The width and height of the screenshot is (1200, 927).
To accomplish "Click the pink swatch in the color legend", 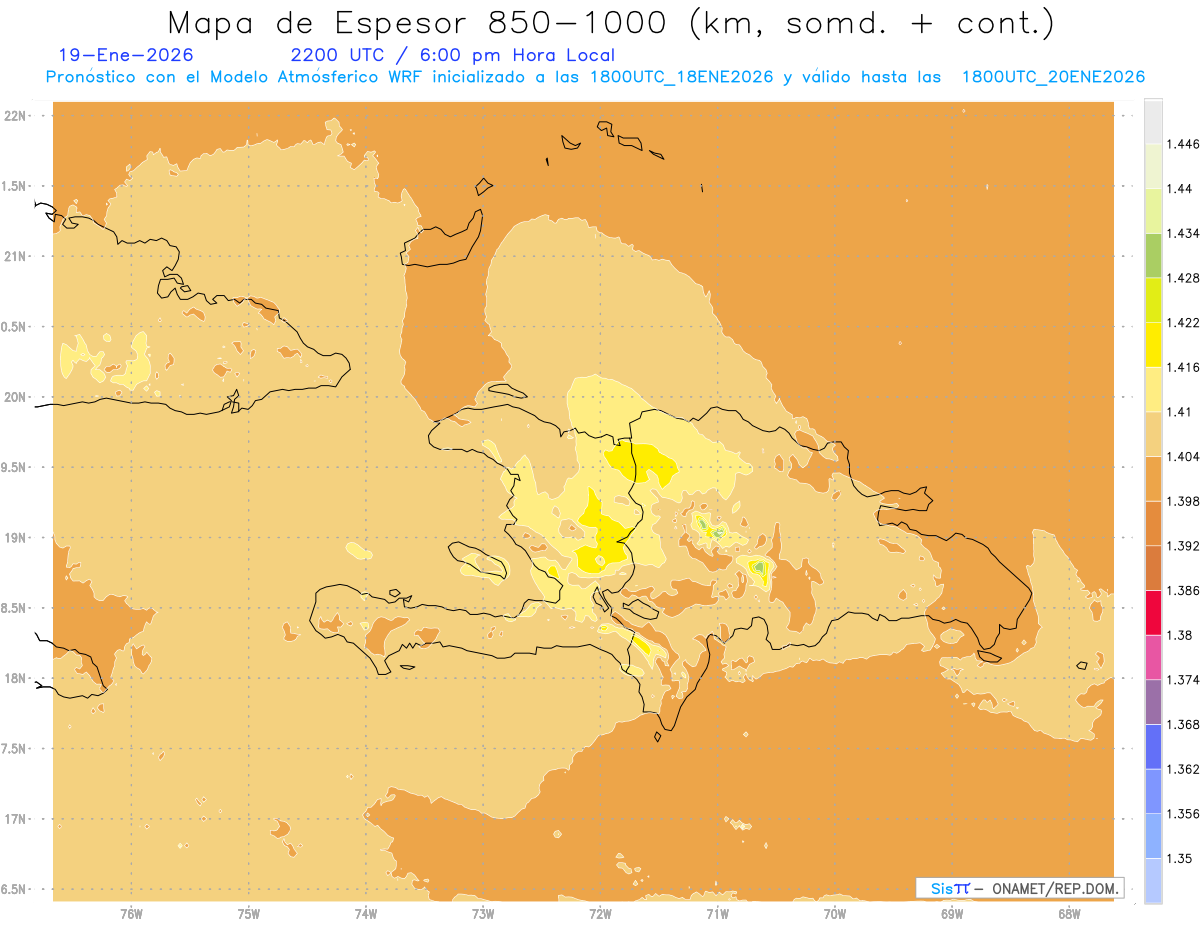I will (x=1153, y=657).
